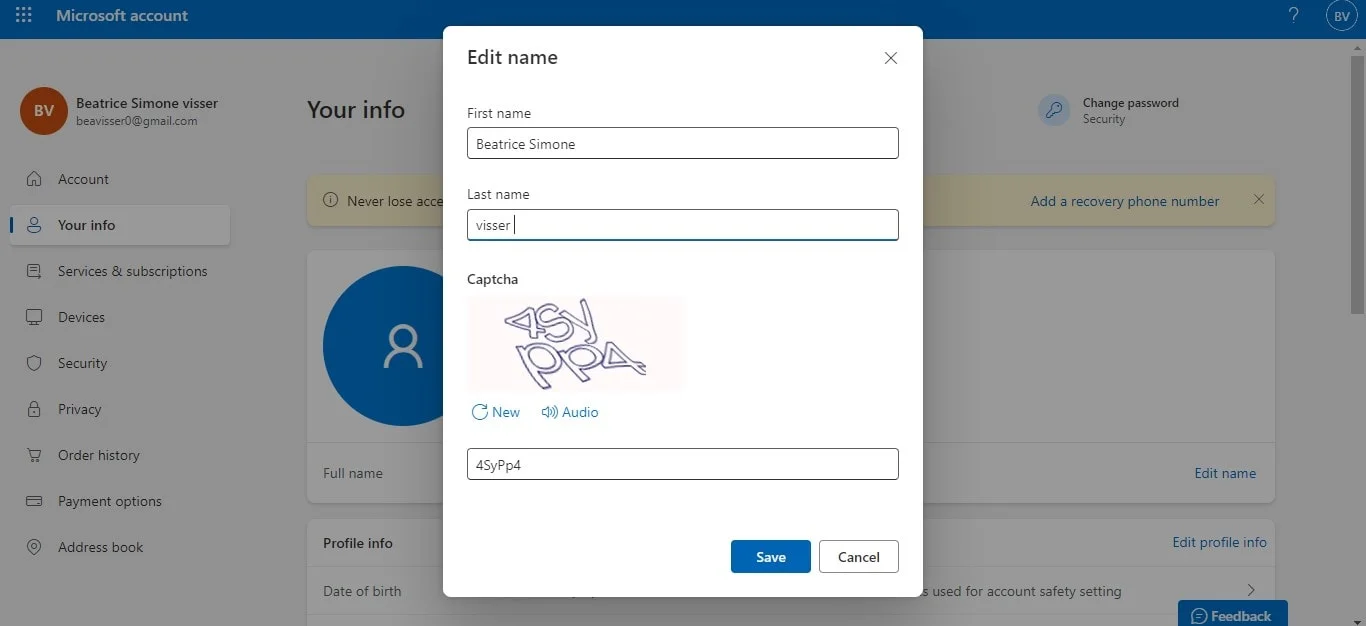This screenshot has width=1366, height=626.
Task: Click the captcha image
Action: pos(576,343)
